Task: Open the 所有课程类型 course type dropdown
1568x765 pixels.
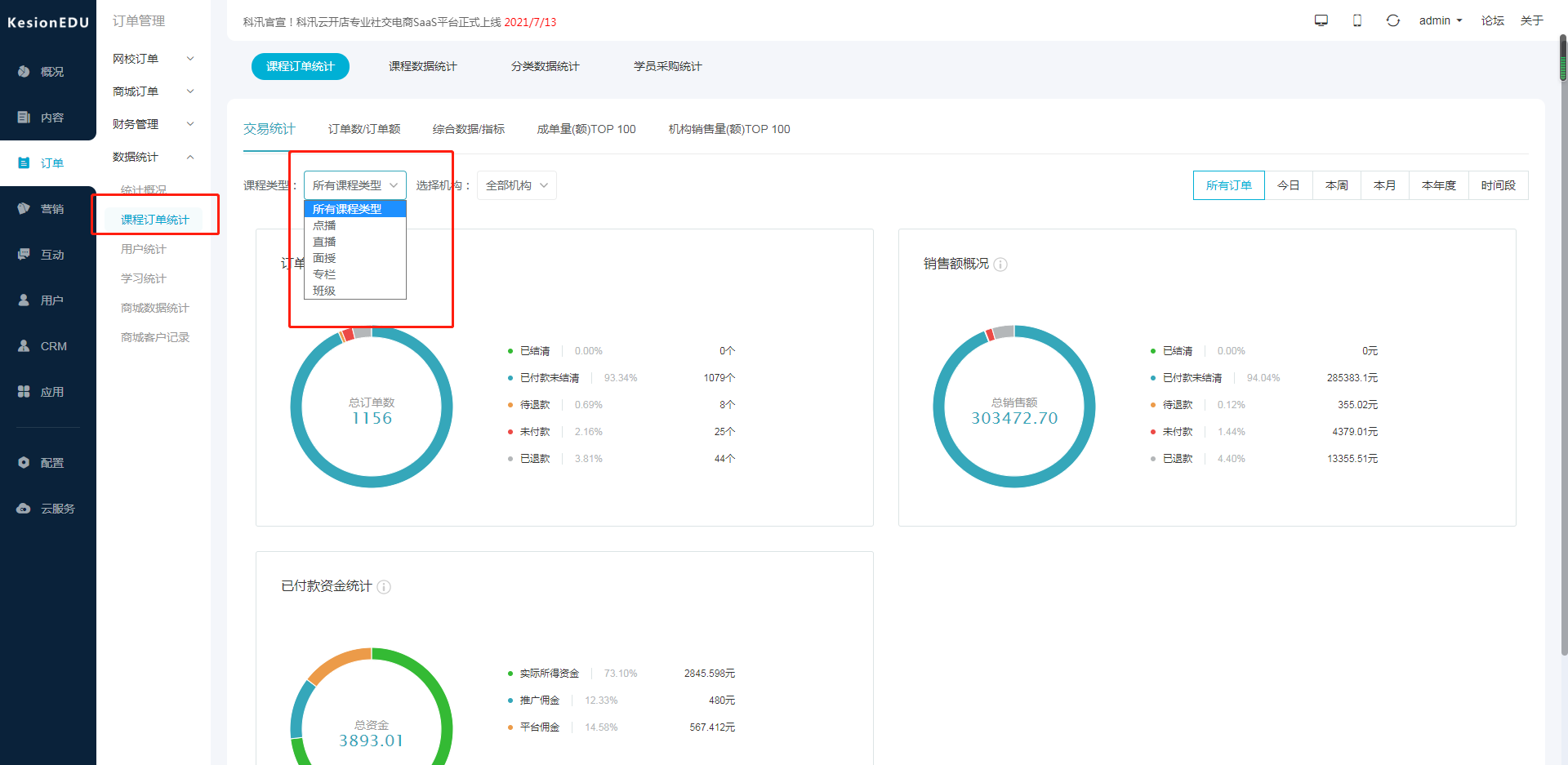Action: [x=355, y=185]
